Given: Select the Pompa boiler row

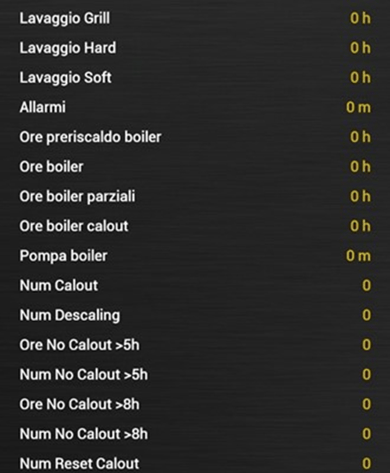Looking at the screenshot, I should (x=195, y=256).
